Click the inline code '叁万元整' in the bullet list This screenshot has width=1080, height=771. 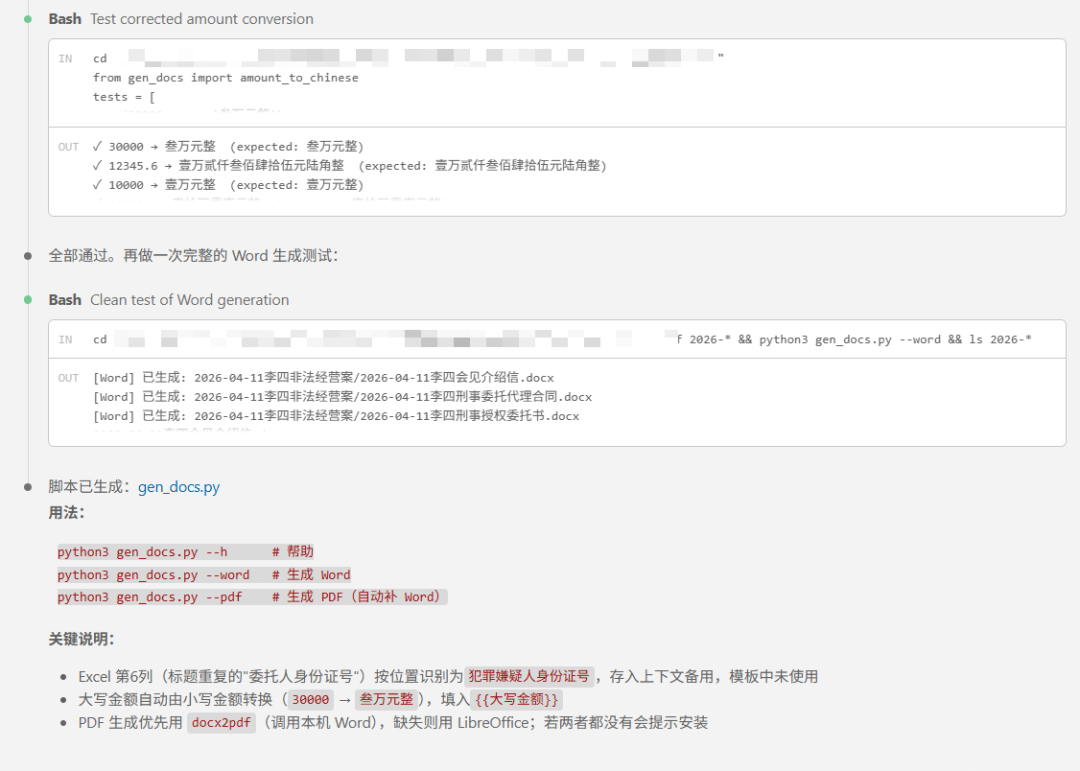386,699
